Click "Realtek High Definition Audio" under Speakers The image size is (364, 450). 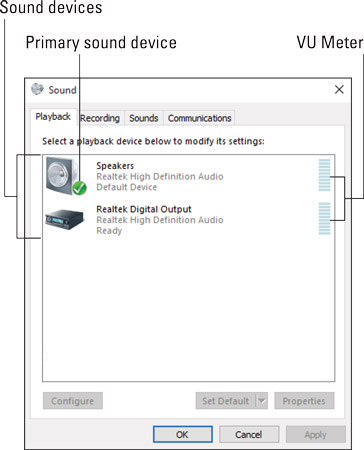tap(160, 176)
